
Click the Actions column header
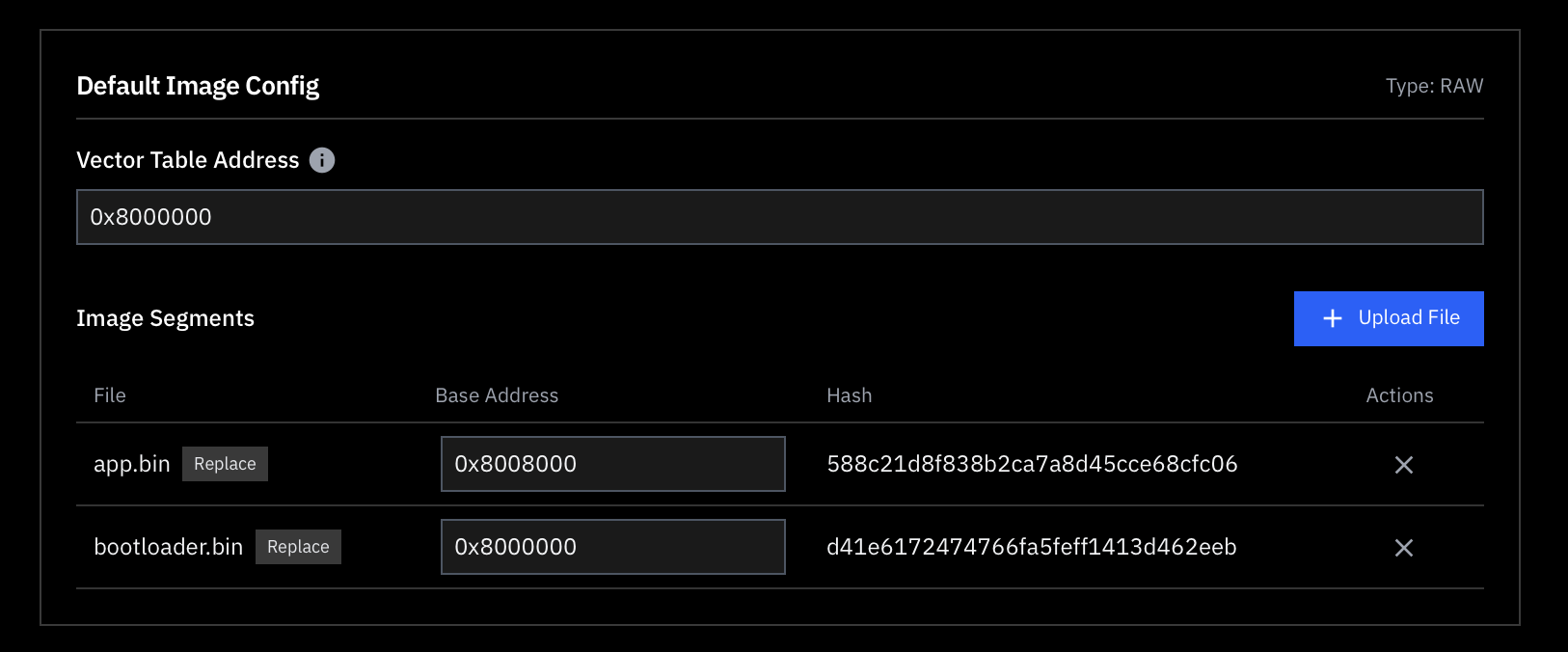[1399, 395]
